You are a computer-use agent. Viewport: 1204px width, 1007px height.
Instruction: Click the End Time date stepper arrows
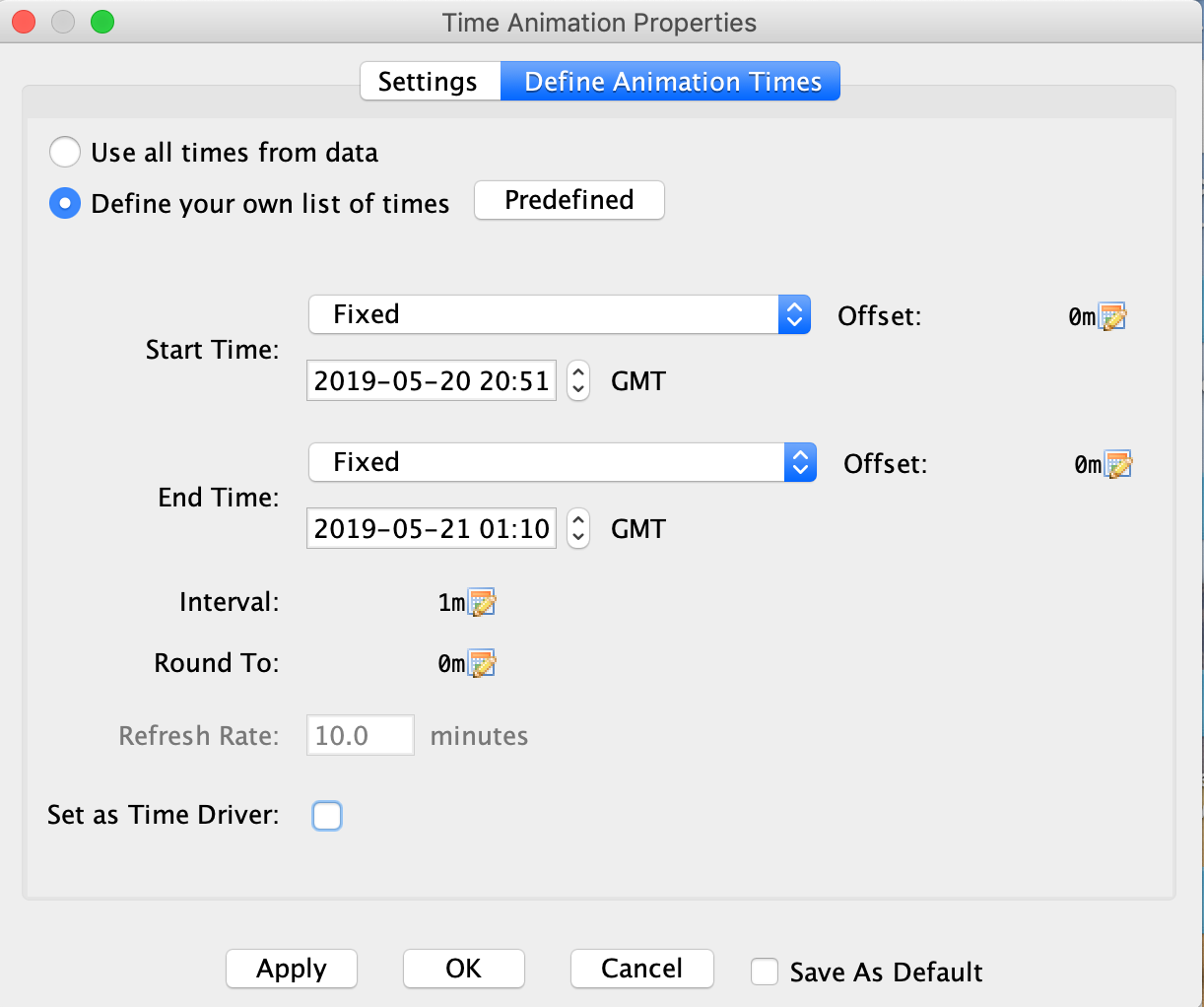(578, 529)
